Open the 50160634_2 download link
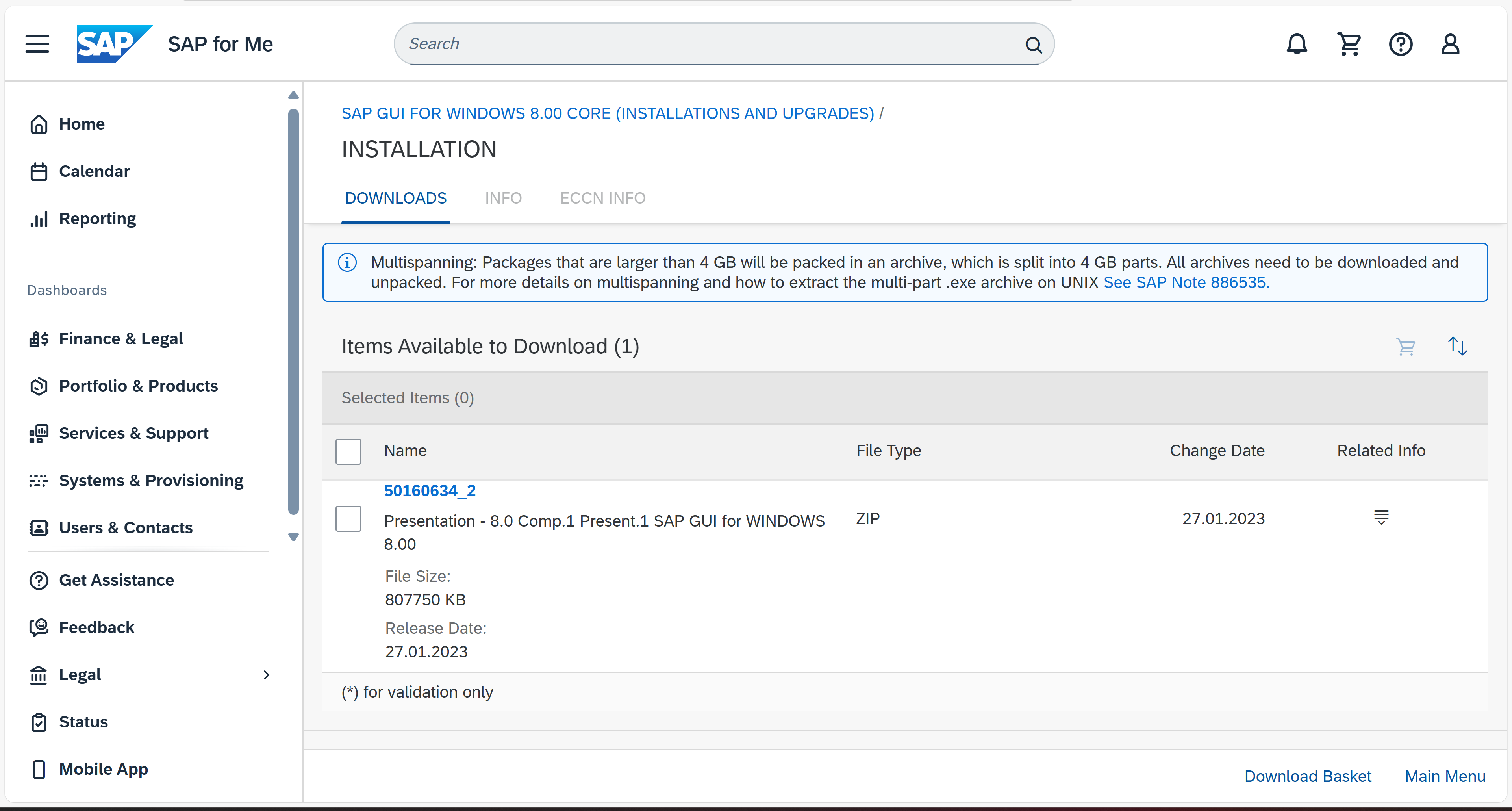1512x811 pixels. 429,490
